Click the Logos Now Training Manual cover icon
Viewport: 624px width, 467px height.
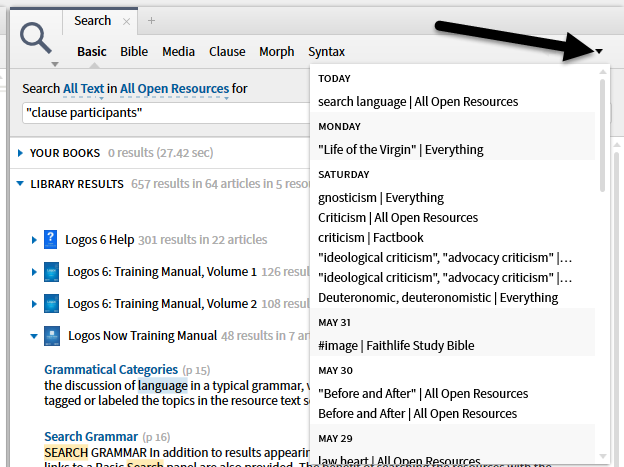(52, 336)
